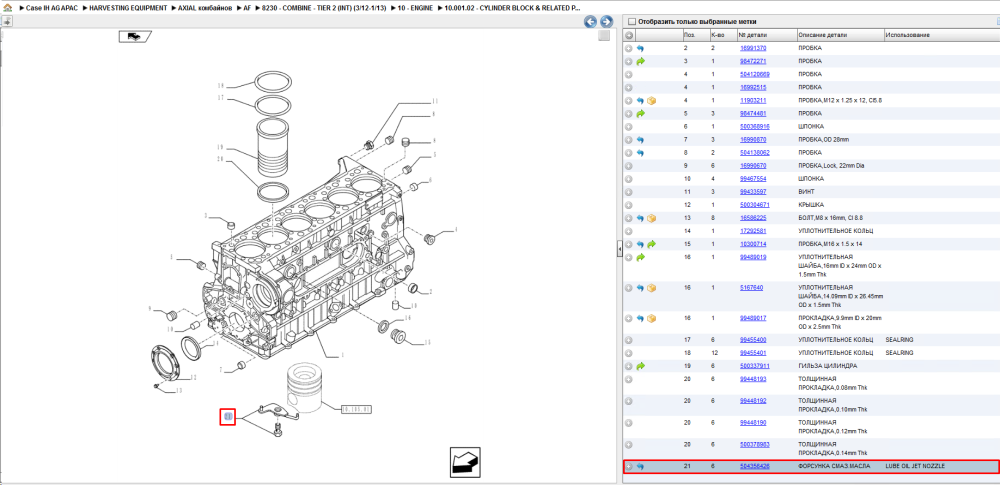Viewport: 1000px width, 485px height.
Task: Open part number 99433597 ВИНТ link
Action: tap(753, 191)
